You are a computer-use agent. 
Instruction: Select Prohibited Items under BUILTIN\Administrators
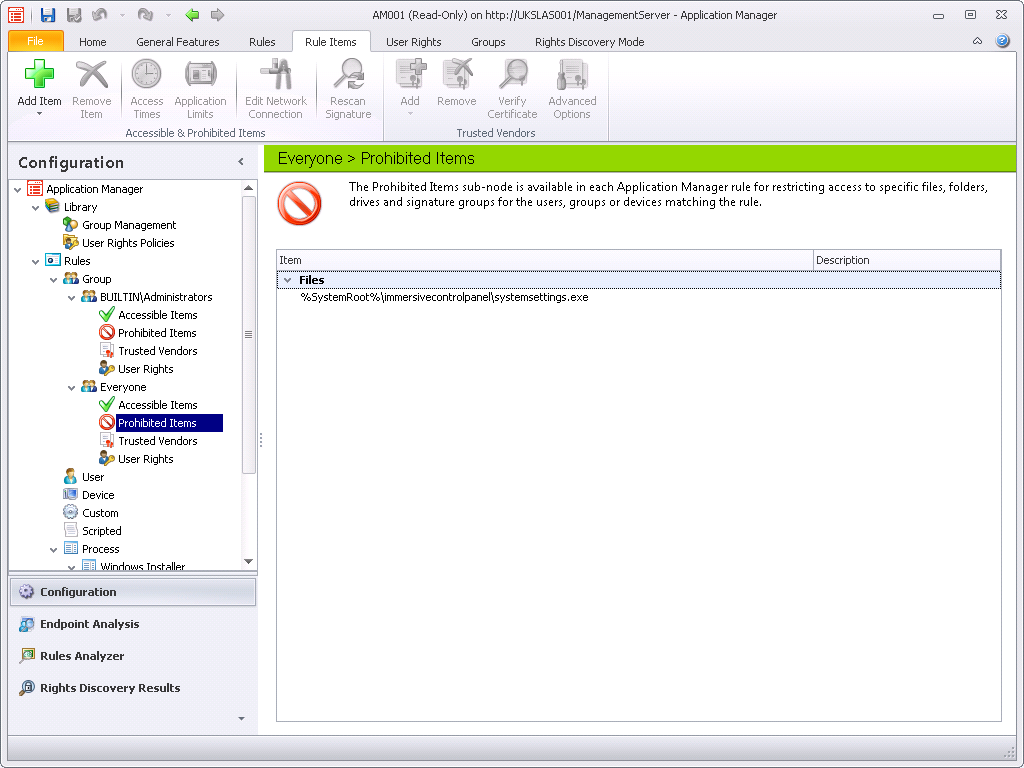point(157,333)
